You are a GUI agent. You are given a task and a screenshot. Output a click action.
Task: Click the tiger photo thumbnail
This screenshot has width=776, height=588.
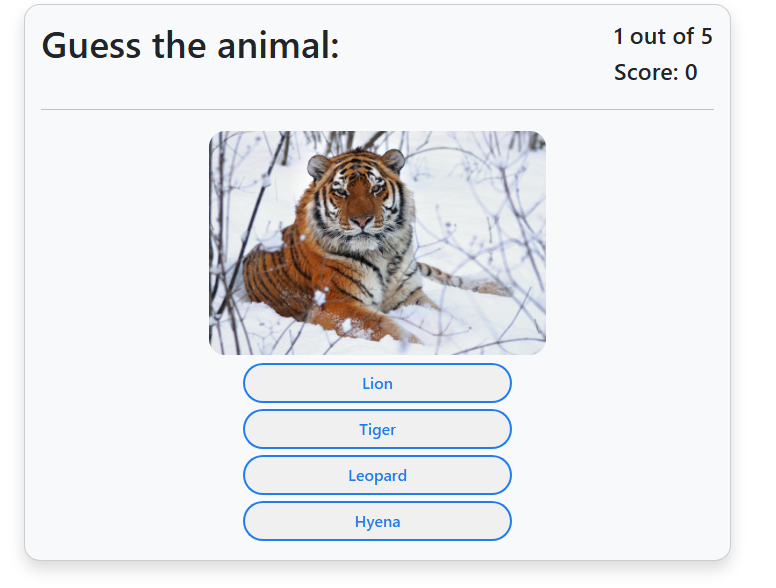(377, 243)
